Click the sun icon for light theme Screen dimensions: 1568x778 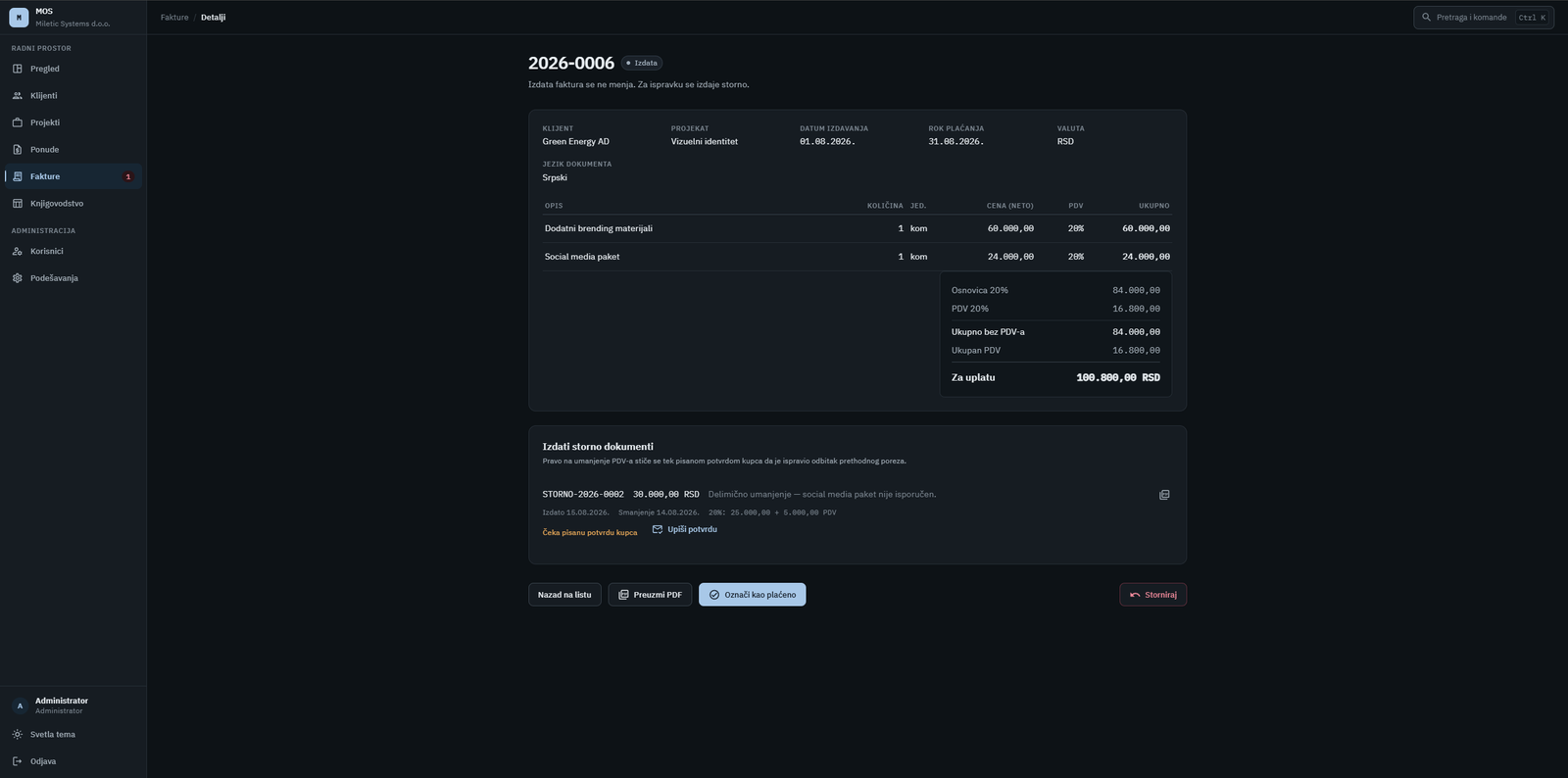(x=18, y=734)
